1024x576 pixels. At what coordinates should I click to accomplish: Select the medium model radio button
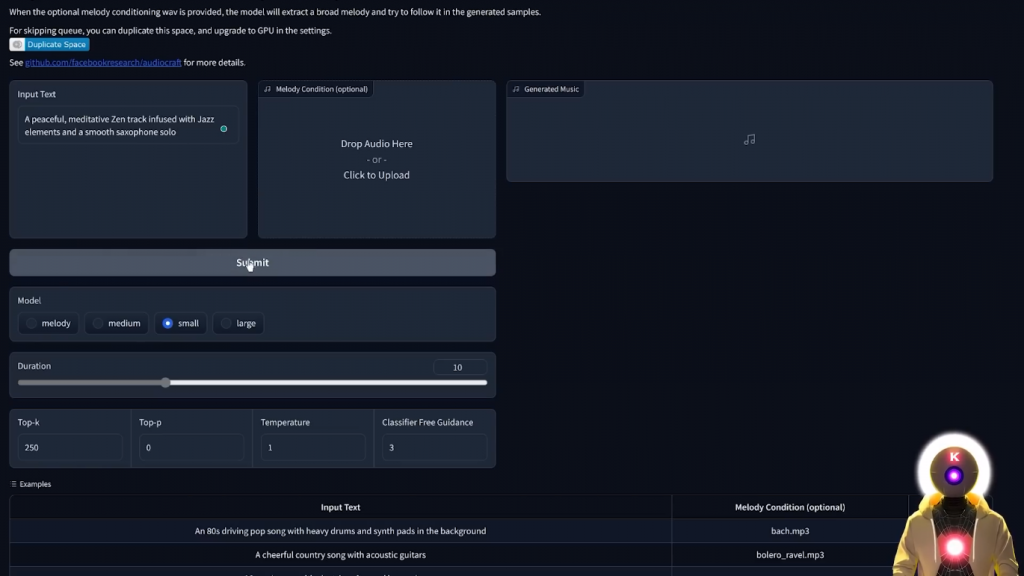click(98, 323)
